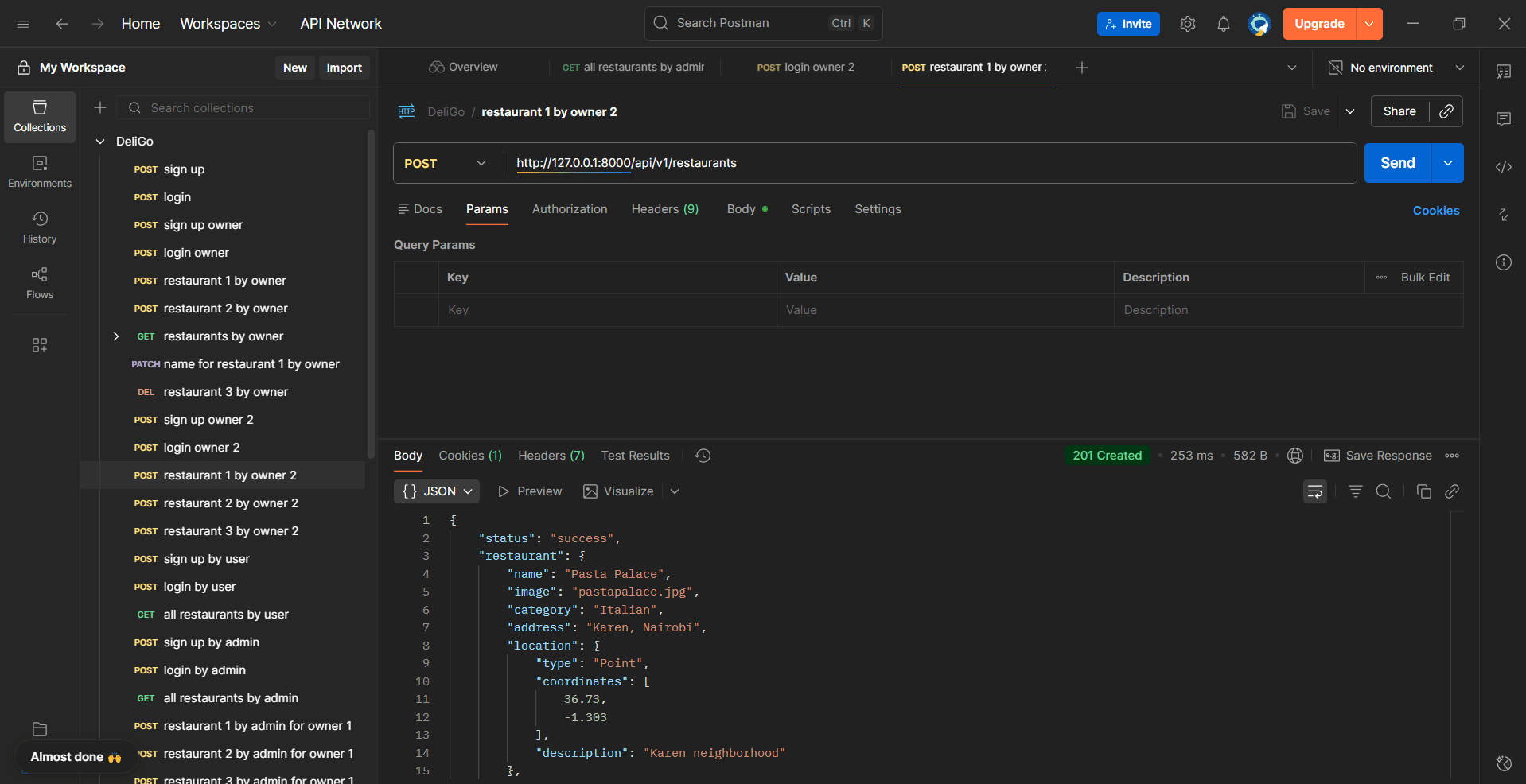Go back with the left arrow
The height and width of the screenshot is (784, 1526).
62,24
